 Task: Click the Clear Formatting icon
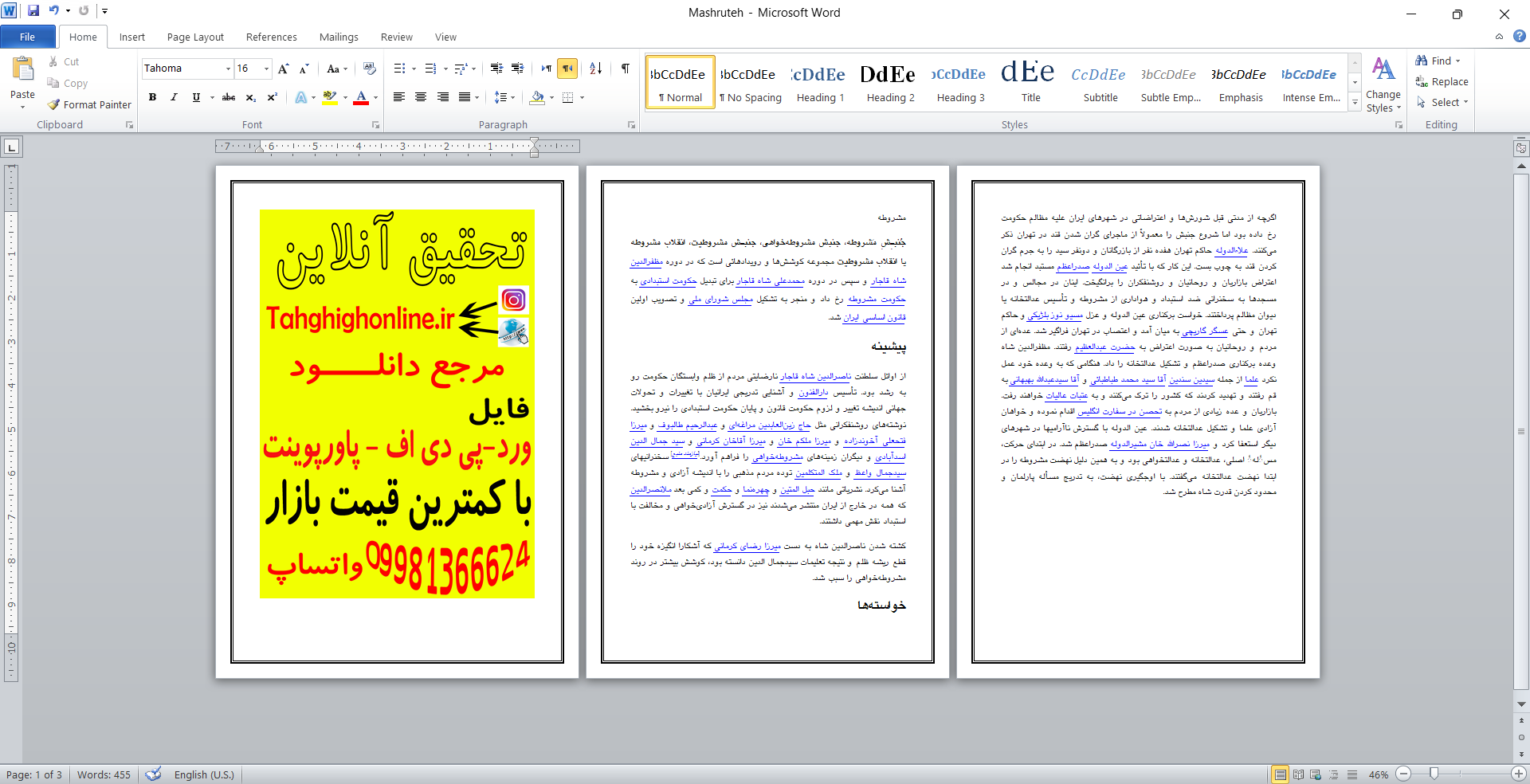pos(369,69)
